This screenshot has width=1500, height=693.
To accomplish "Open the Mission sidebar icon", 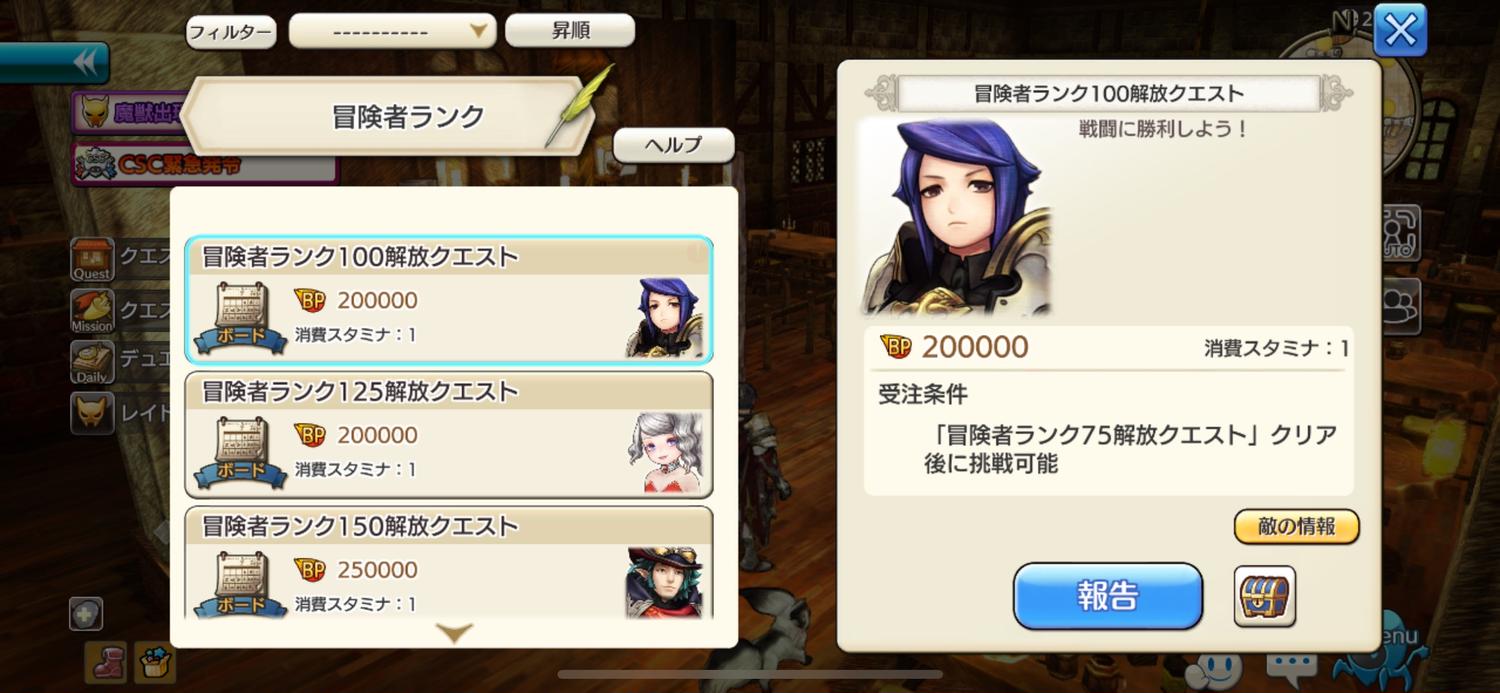I will (92, 311).
